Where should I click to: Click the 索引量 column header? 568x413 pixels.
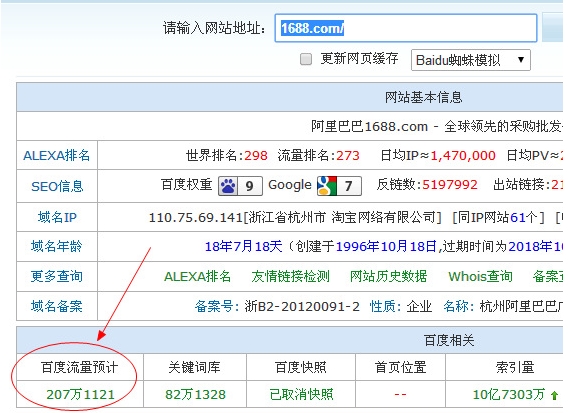(x=515, y=367)
